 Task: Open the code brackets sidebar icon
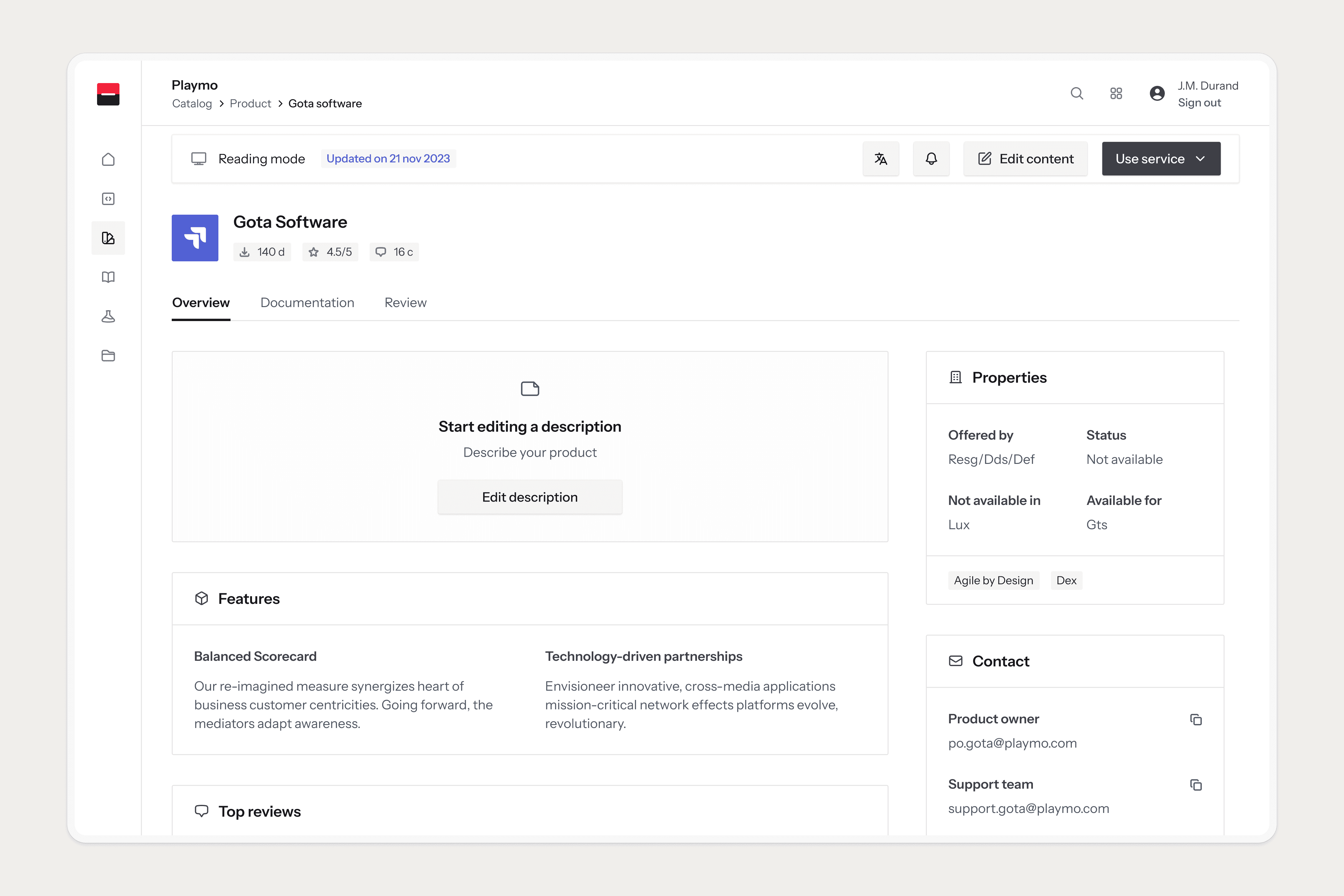tap(108, 199)
